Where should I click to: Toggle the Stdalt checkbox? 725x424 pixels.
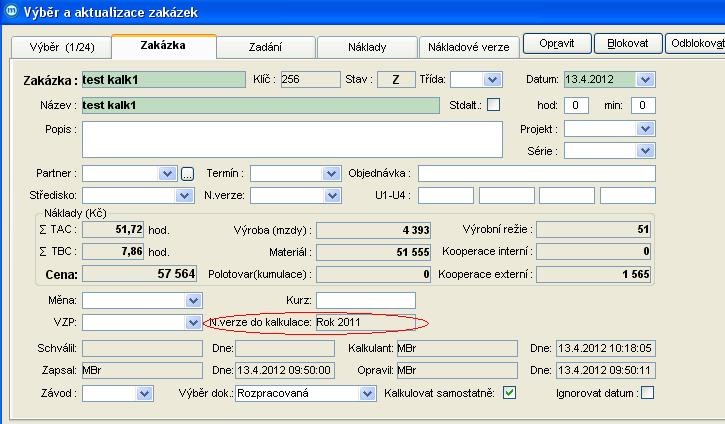(x=493, y=105)
